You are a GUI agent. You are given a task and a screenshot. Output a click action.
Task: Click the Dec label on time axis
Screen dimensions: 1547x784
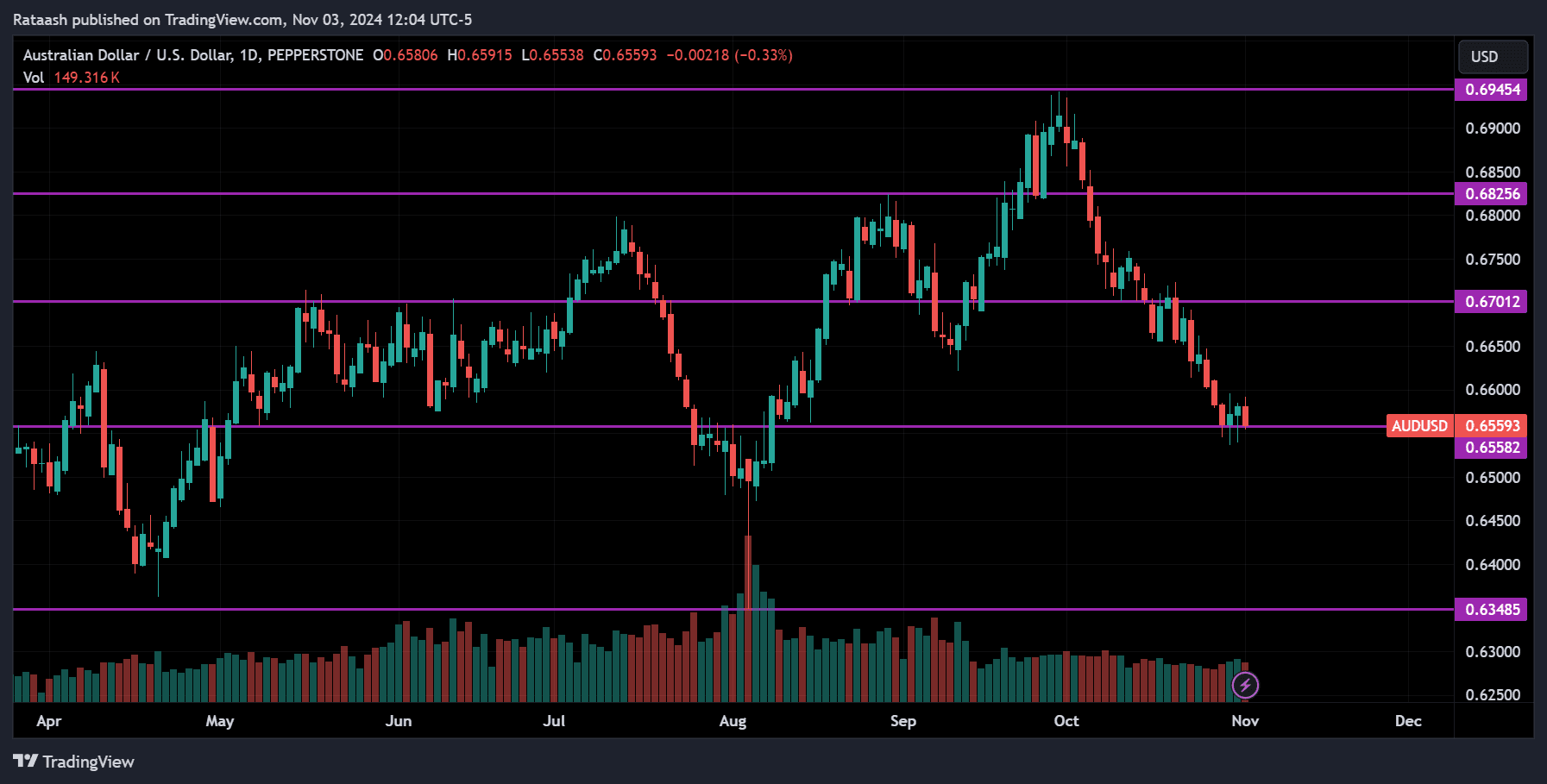tap(1408, 721)
